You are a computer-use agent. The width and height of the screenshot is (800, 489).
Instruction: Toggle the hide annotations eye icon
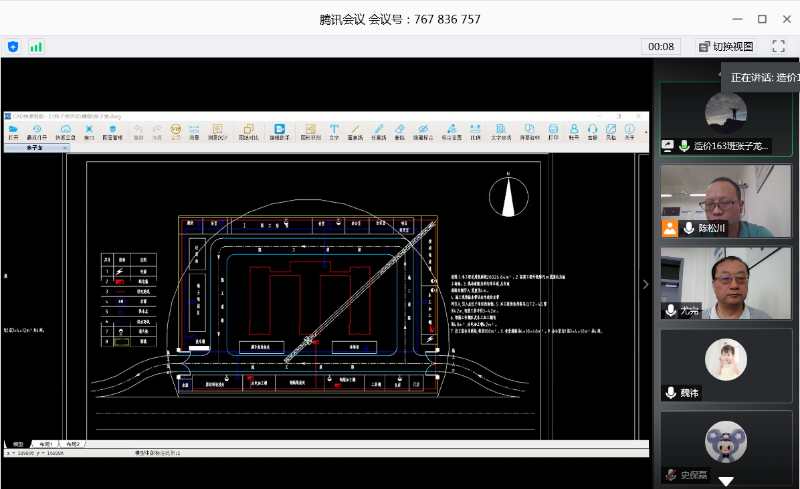(423, 131)
